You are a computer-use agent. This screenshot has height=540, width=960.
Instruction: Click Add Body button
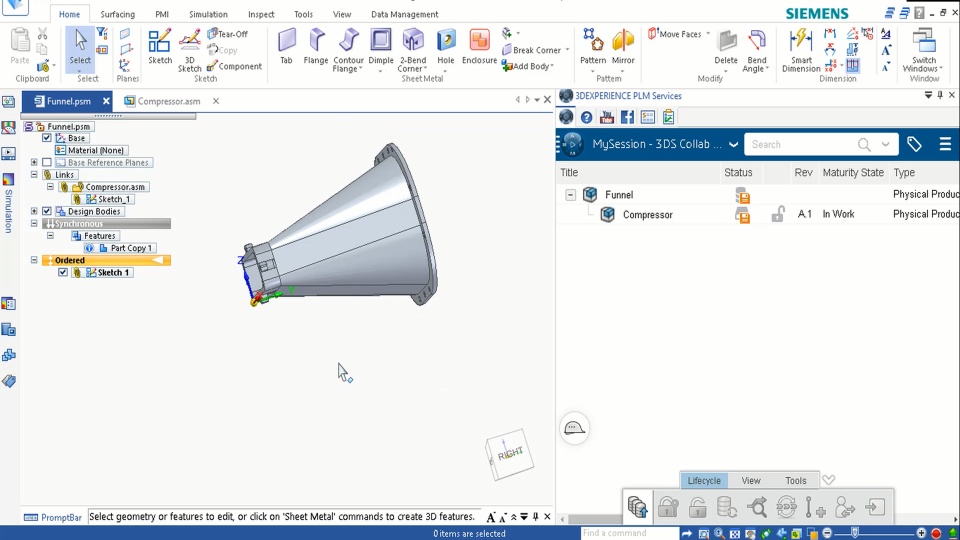[528, 66]
